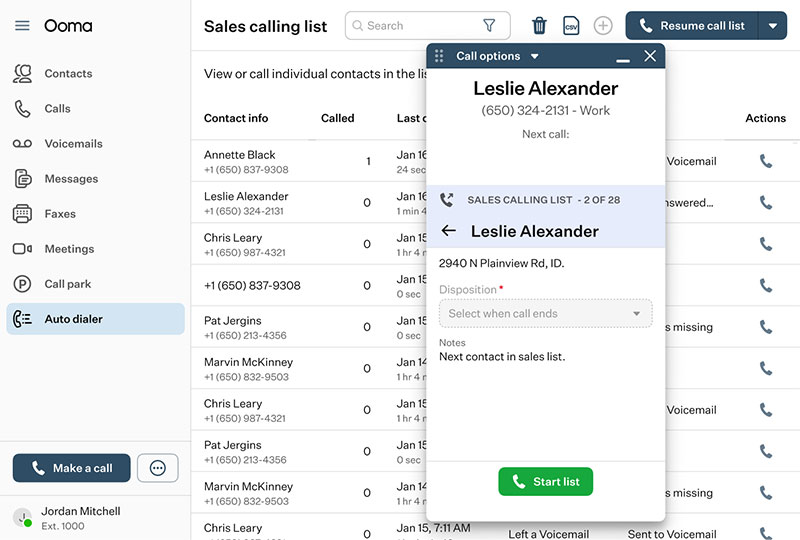Go to Contacts in sidebar
This screenshot has width=800, height=540.
tap(68, 74)
